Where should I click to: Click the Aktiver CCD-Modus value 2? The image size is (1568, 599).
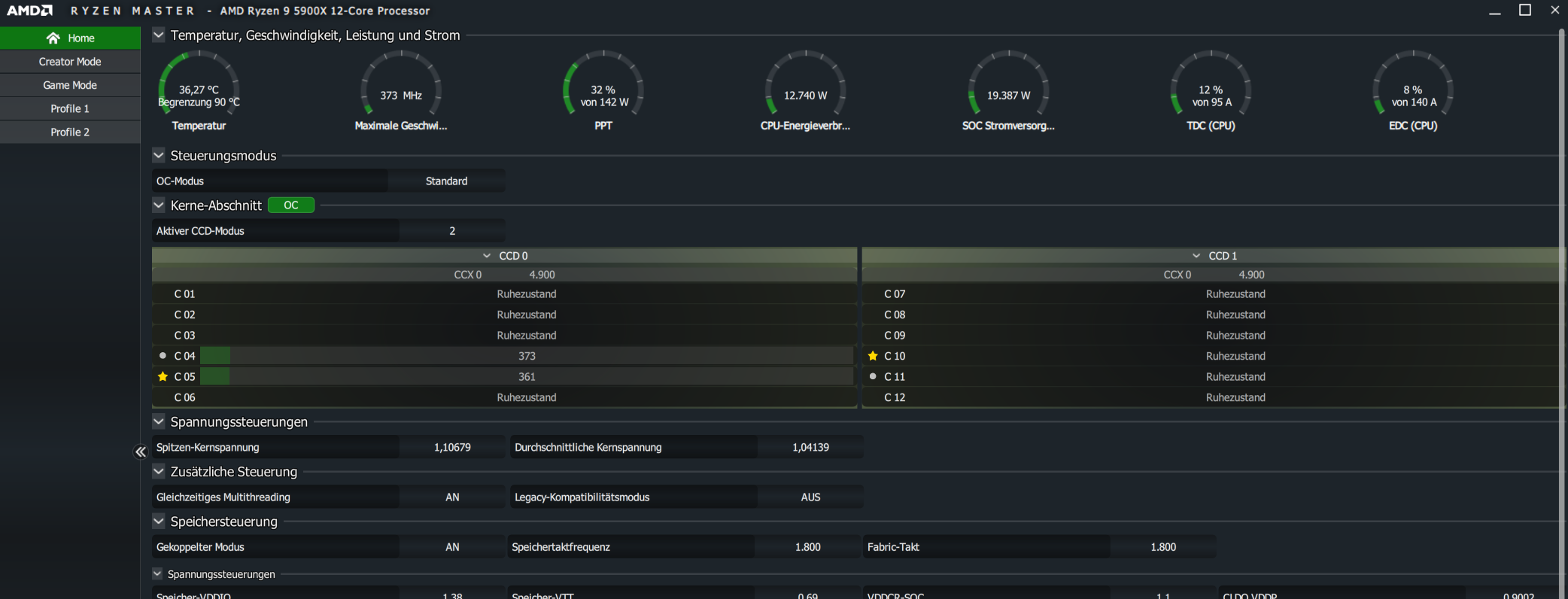coord(452,231)
